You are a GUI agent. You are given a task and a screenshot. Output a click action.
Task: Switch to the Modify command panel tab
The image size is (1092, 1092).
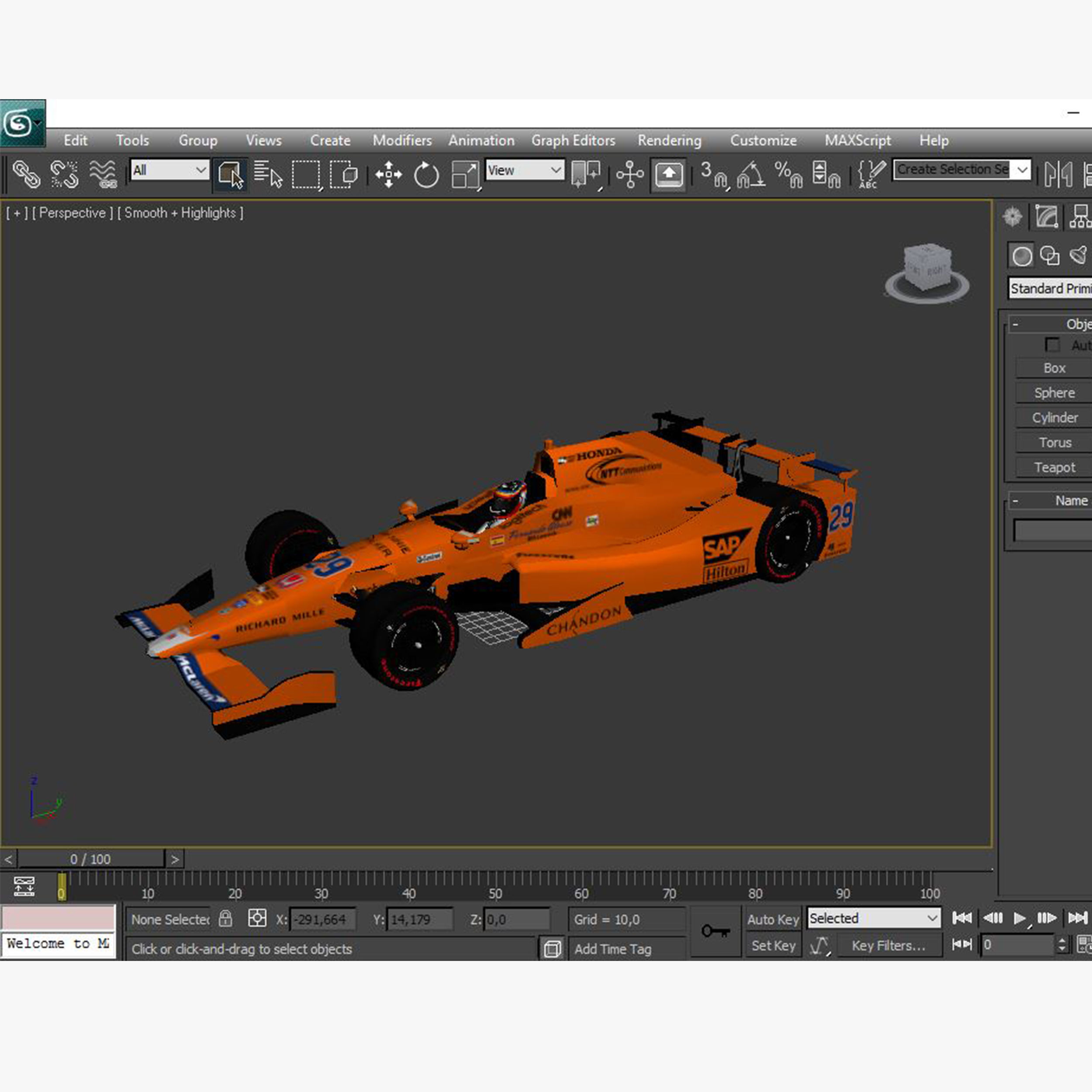pyautogui.click(x=1046, y=217)
